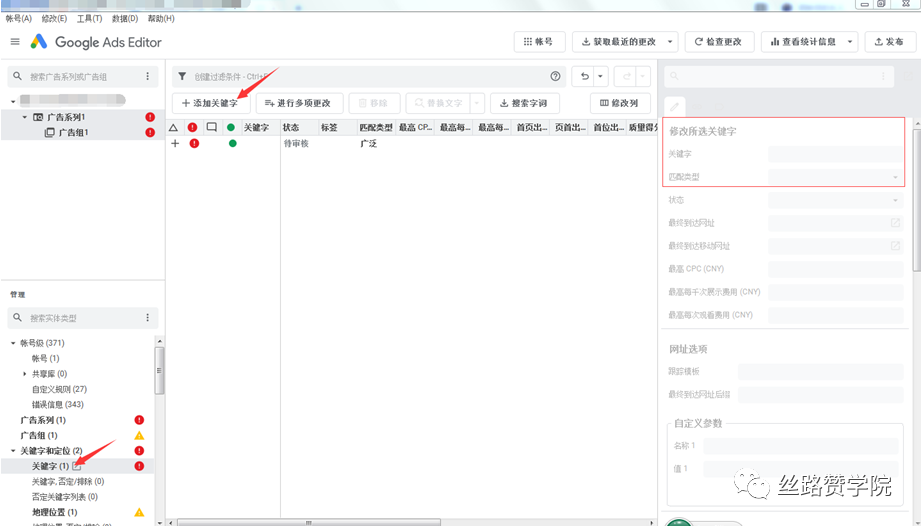Image resolution: width=921 pixels, height=526 pixels.
Task: Click 添加关键字 button
Action: (211, 103)
